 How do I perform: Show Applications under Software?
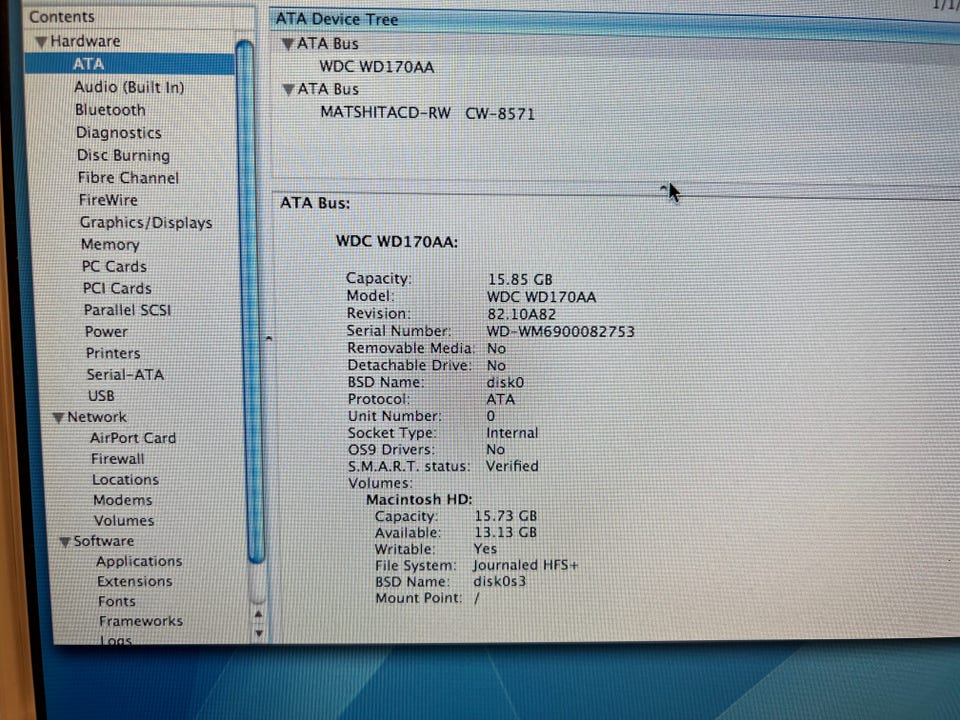[139, 561]
